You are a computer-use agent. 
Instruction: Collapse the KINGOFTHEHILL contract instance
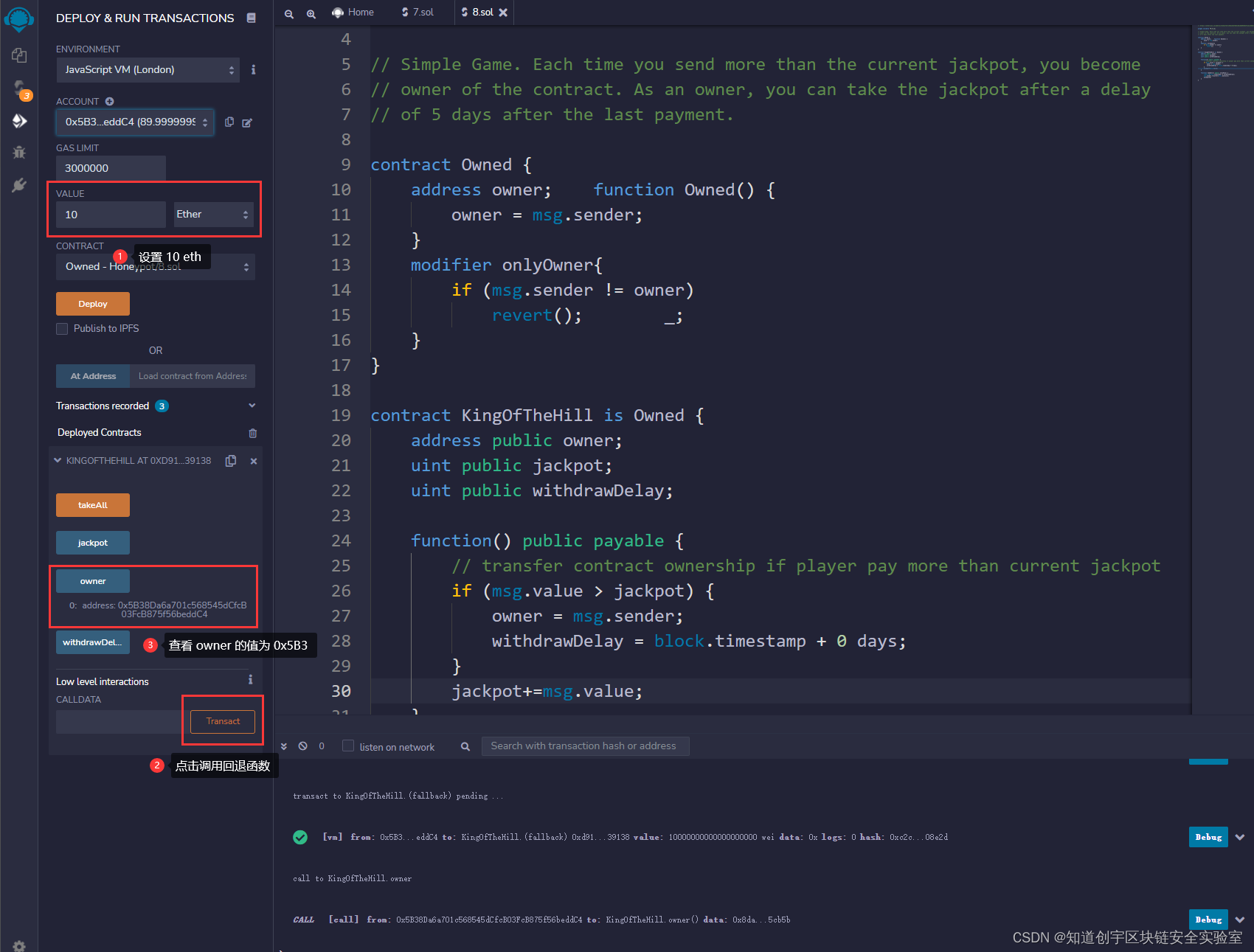[x=58, y=460]
